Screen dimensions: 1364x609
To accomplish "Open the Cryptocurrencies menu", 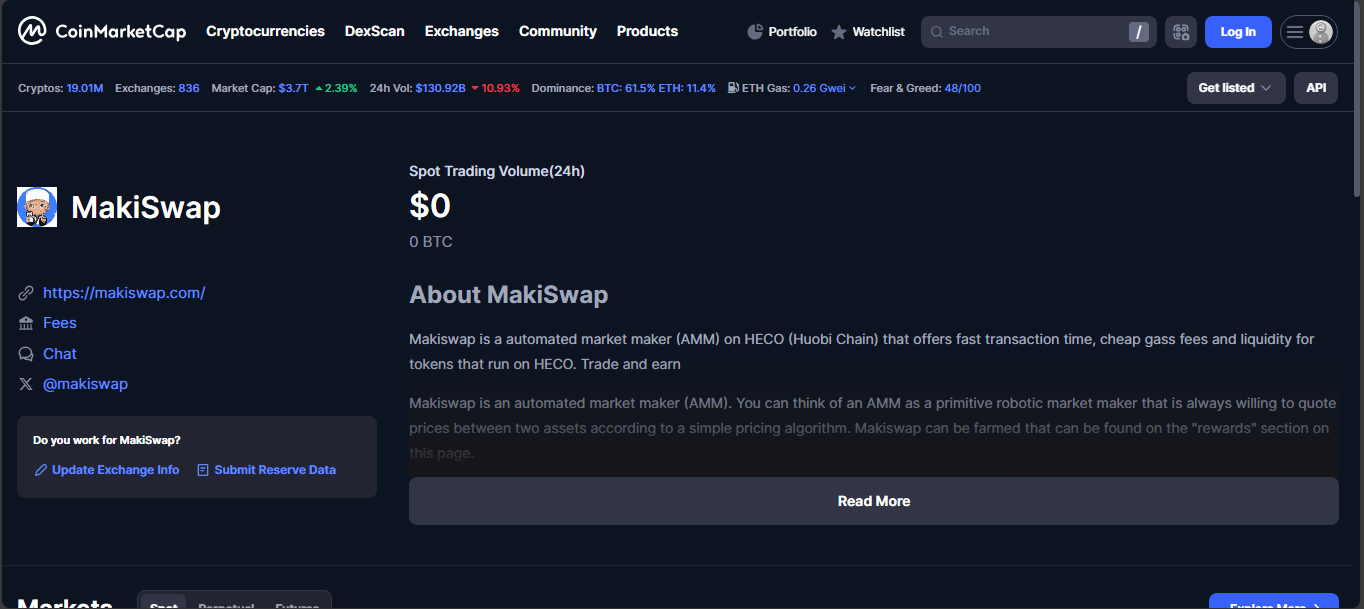I will click(x=265, y=32).
